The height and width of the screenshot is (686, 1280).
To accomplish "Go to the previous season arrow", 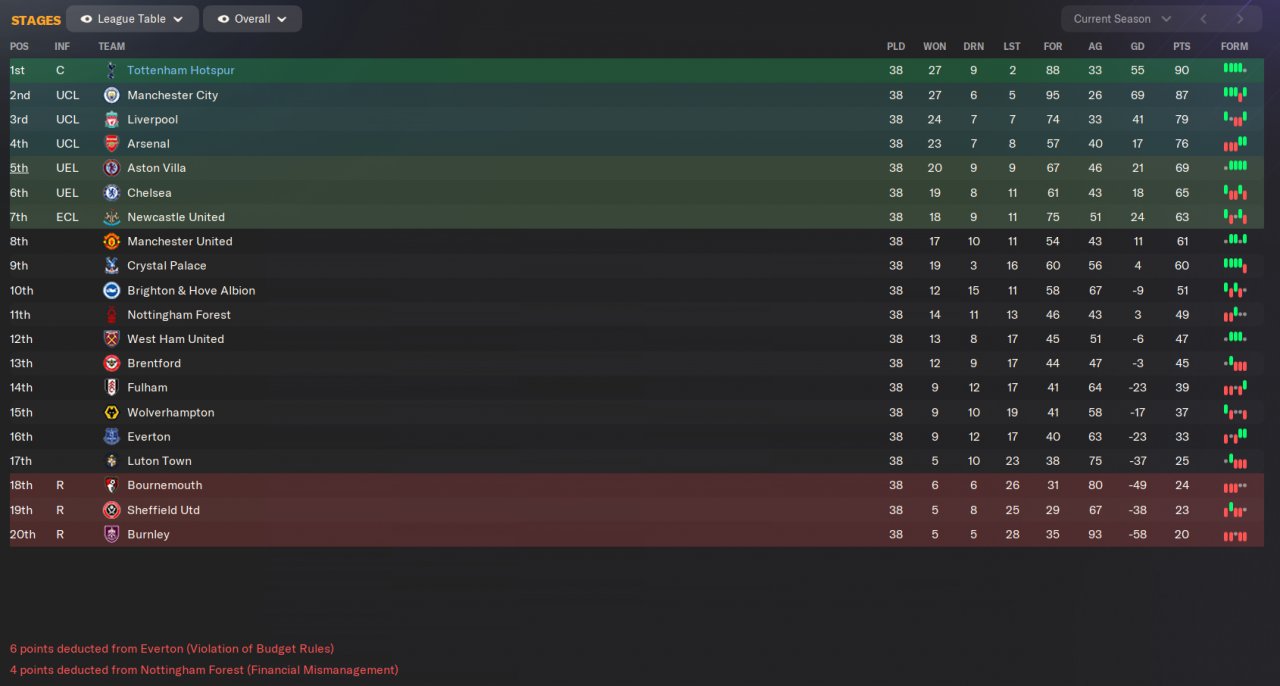I will click(x=1203, y=19).
